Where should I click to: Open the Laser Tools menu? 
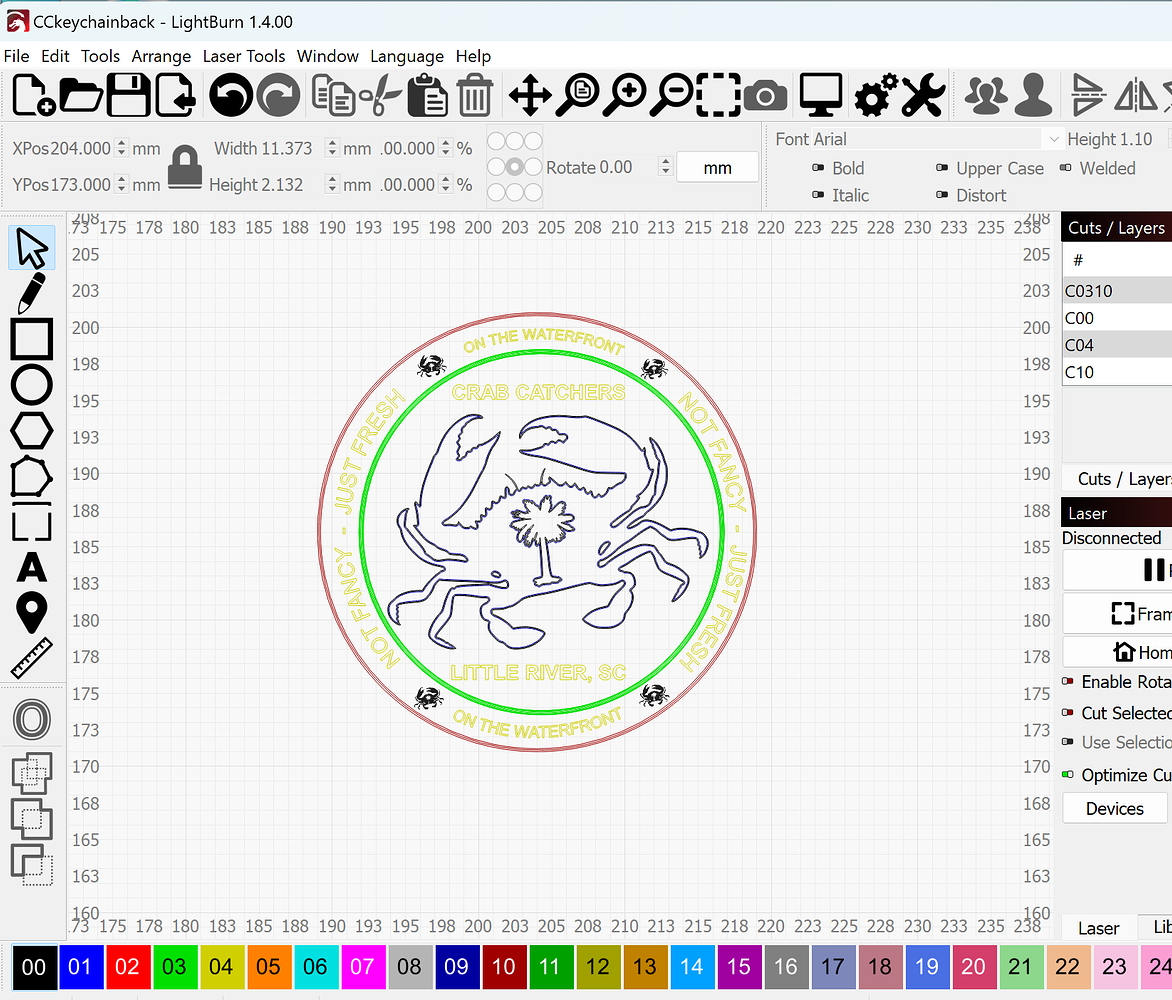244,56
